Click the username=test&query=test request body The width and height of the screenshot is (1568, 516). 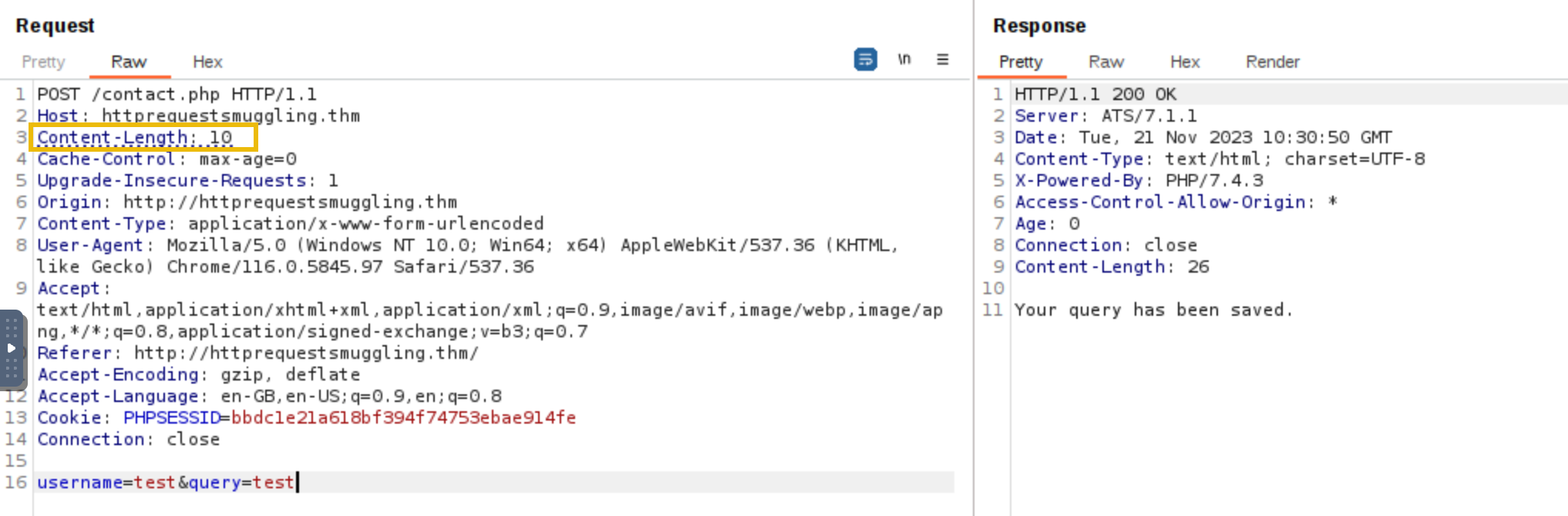click(x=166, y=482)
